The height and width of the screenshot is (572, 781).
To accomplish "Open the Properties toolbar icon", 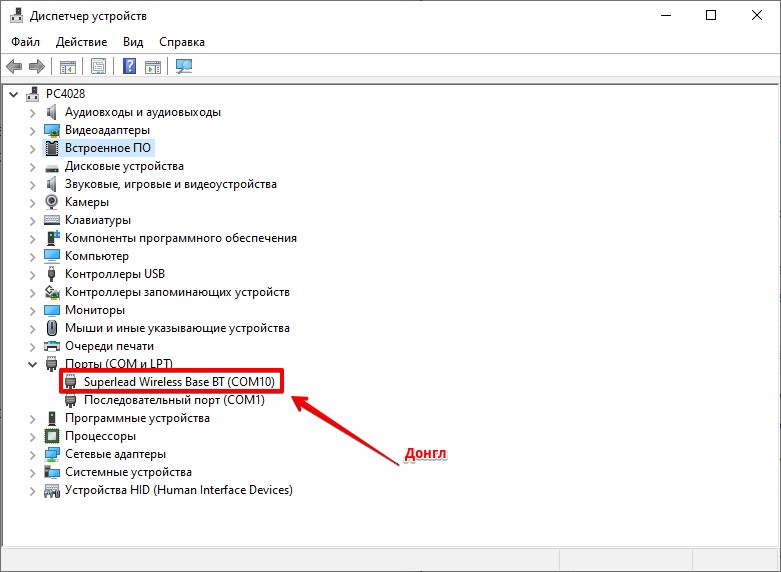I will pos(98,67).
